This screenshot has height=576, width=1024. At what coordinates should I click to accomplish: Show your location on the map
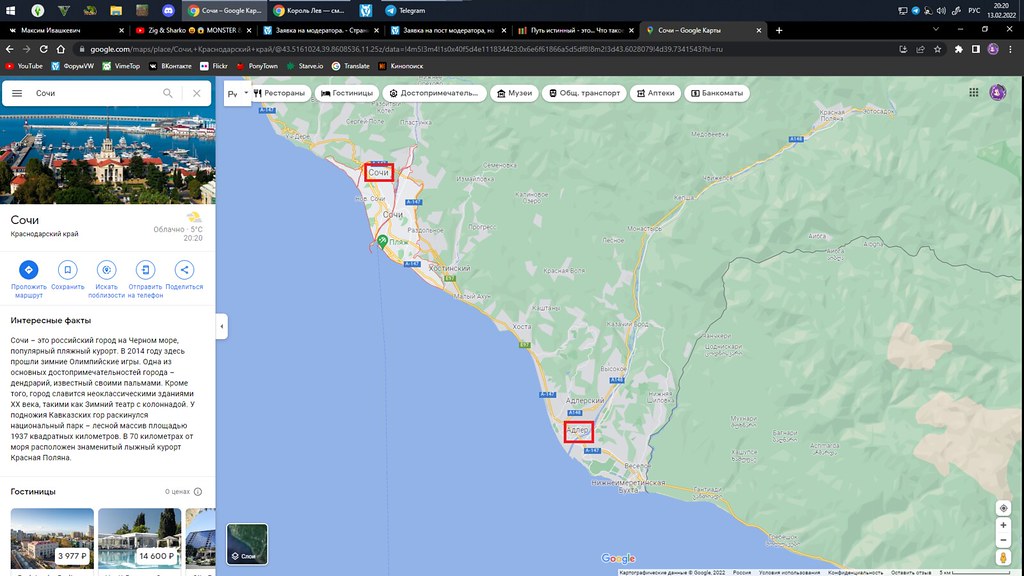(1003, 507)
